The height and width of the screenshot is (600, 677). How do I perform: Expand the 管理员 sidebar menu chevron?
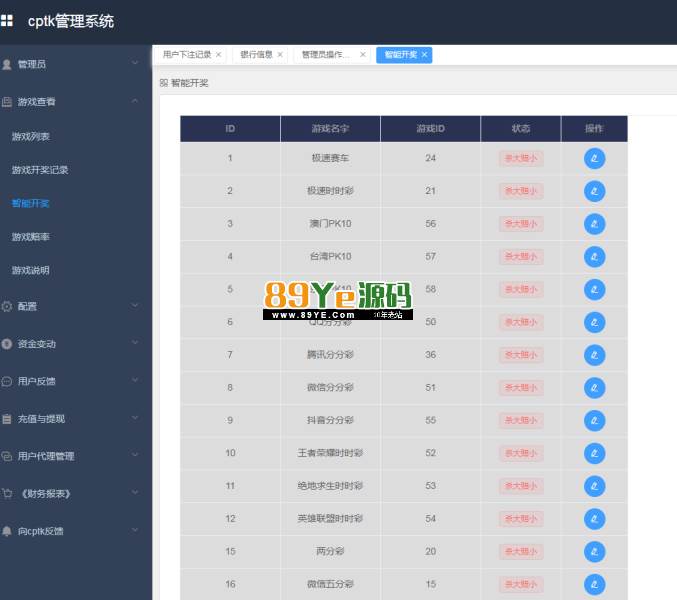[x=135, y=63]
